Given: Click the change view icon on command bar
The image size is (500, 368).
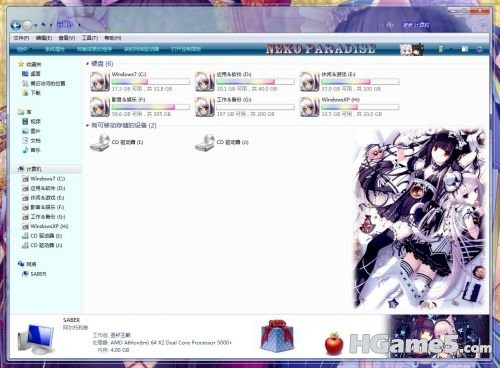Looking at the screenshot, I should point(440,49).
